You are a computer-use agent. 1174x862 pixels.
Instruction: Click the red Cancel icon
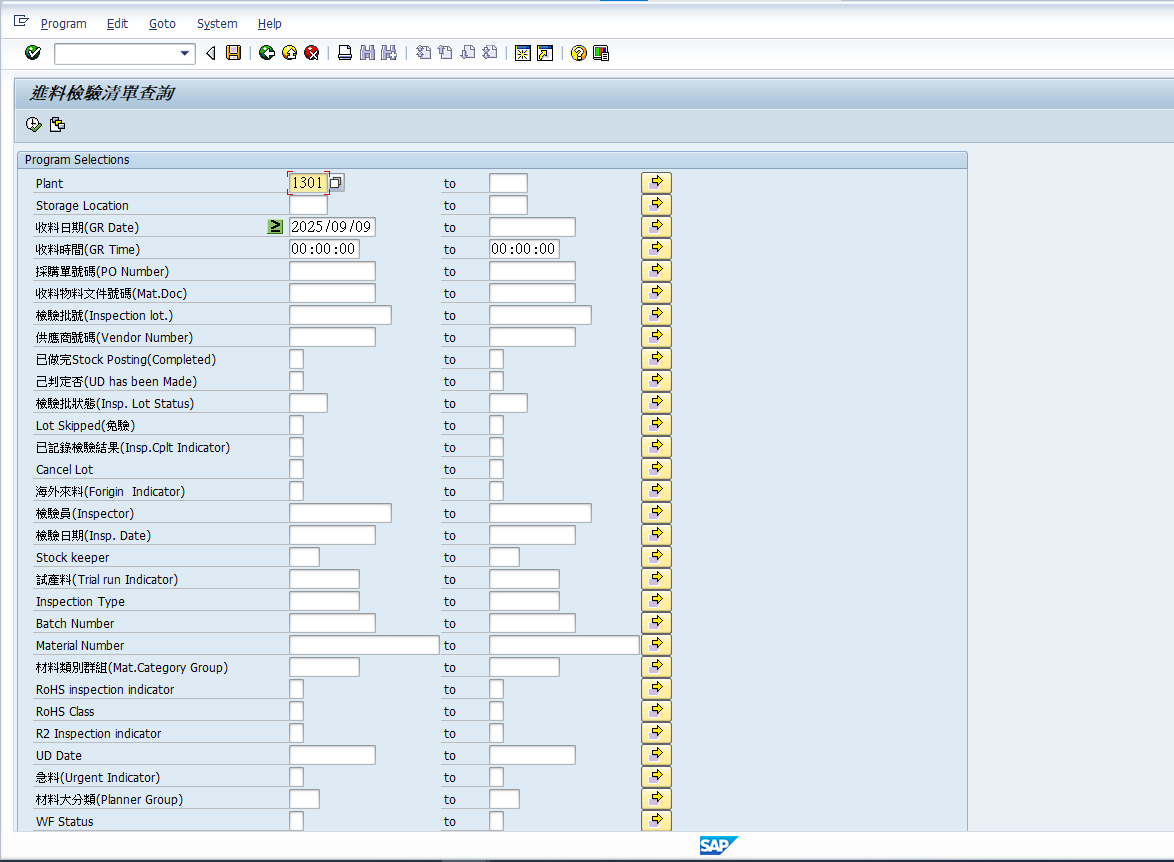[312, 53]
